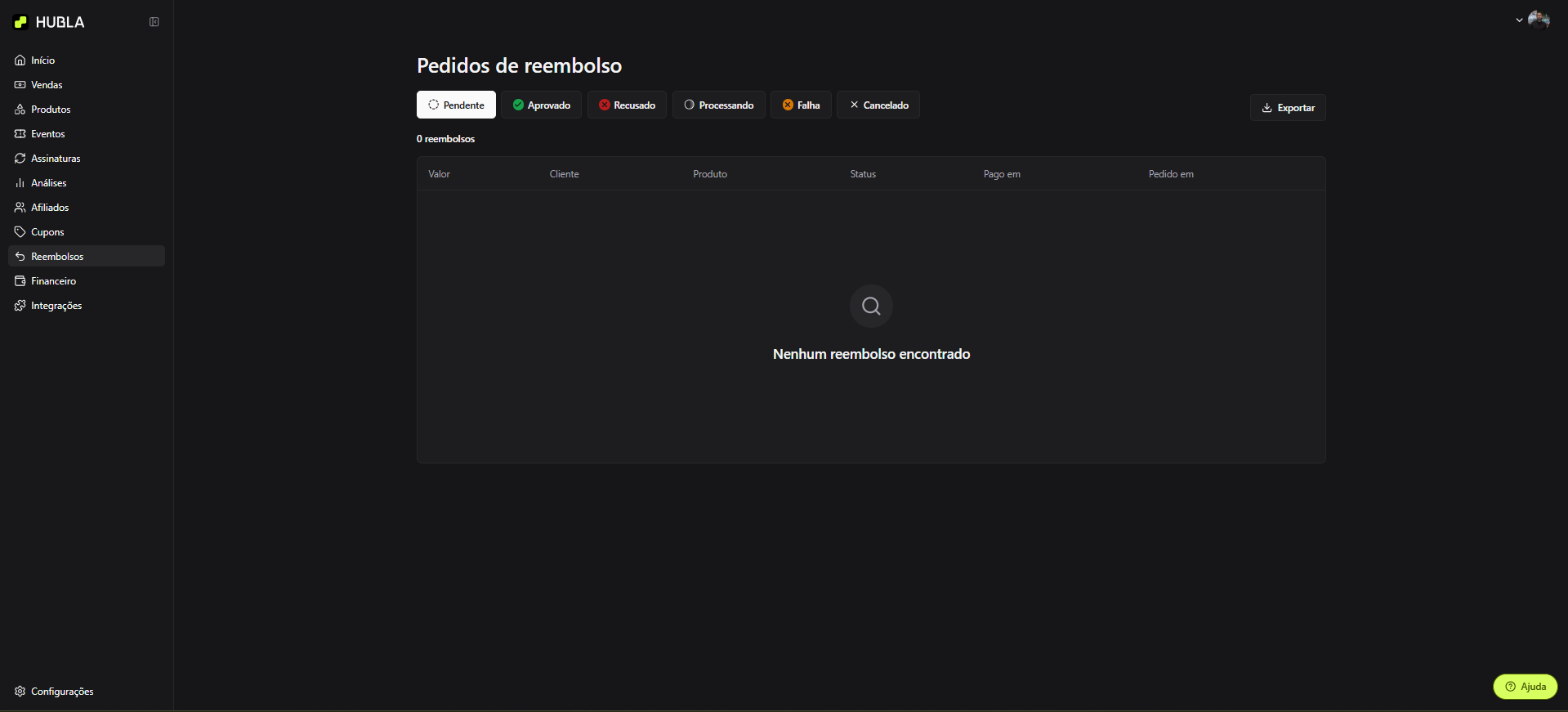1568x712 pixels.
Task: Go to Afiliados
Action: pyautogui.click(x=50, y=208)
